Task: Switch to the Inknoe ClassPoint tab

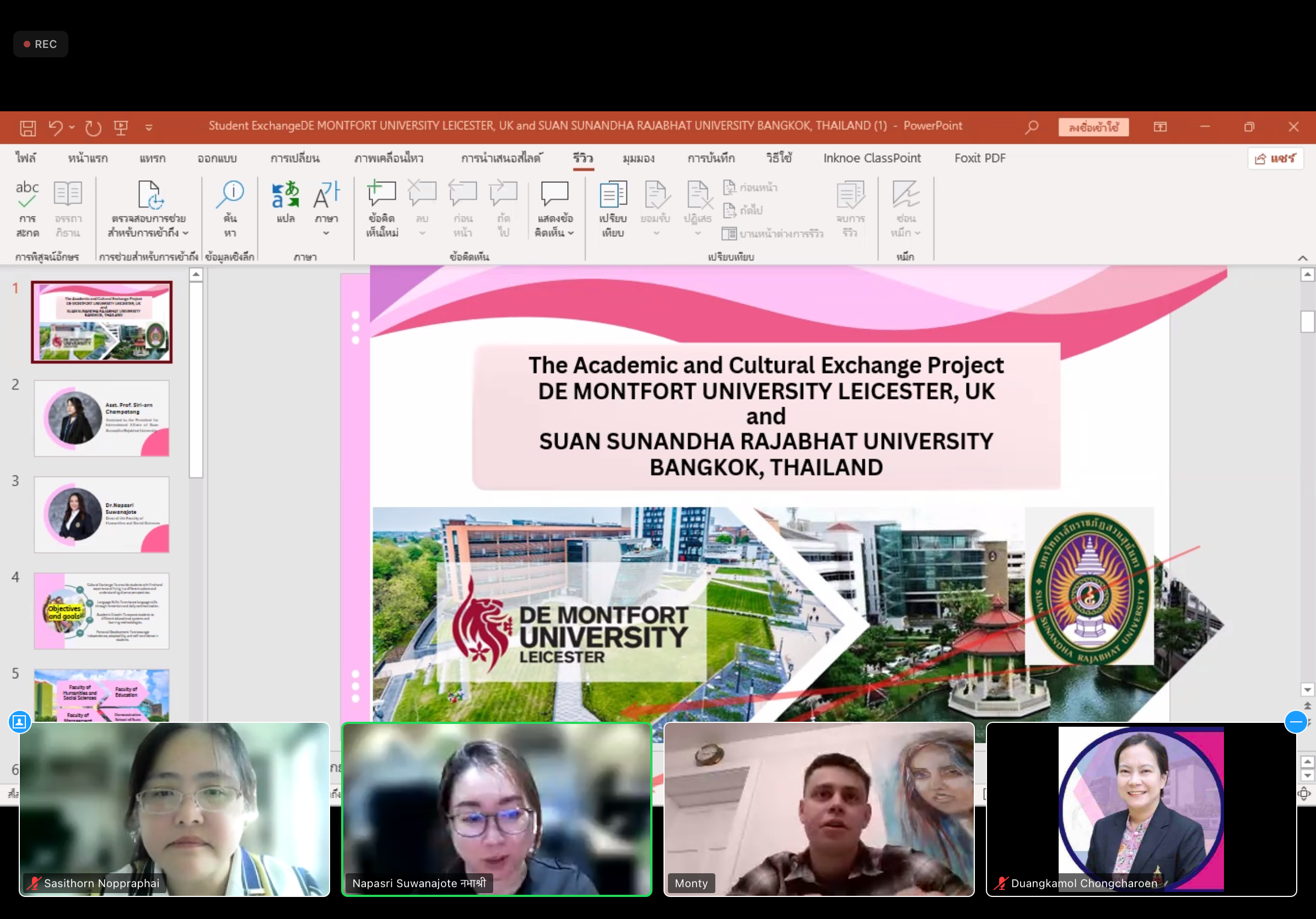Action: pyautogui.click(x=872, y=158)
